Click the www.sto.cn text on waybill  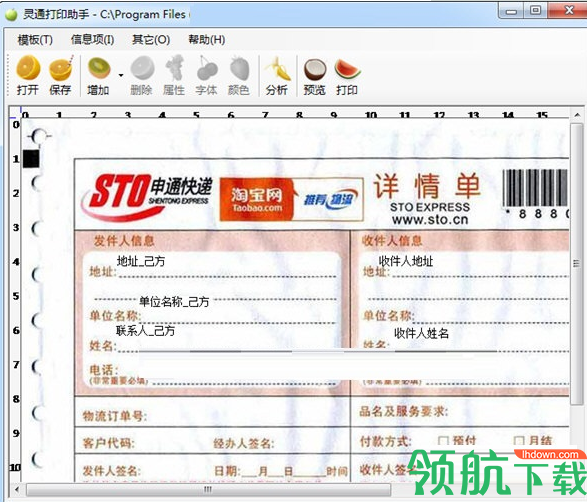pos(430,219)
